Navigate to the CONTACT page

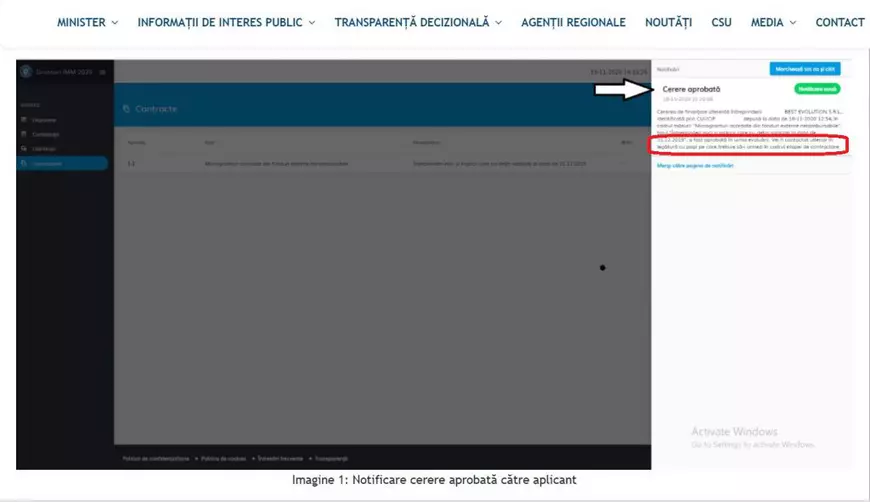coord(839,22)
